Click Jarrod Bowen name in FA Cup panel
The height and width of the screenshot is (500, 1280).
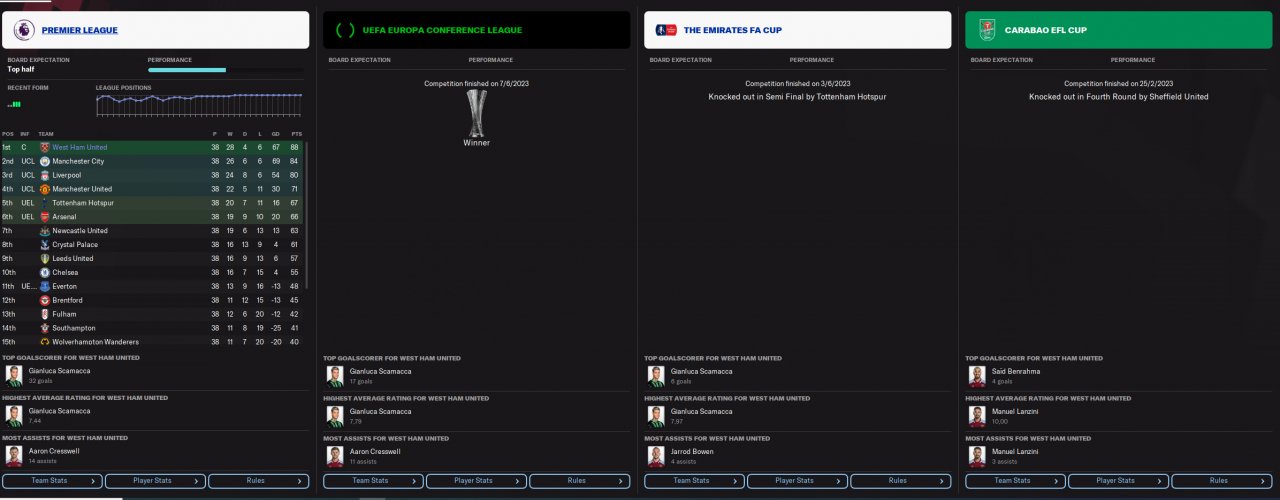(x=690, y=451)
